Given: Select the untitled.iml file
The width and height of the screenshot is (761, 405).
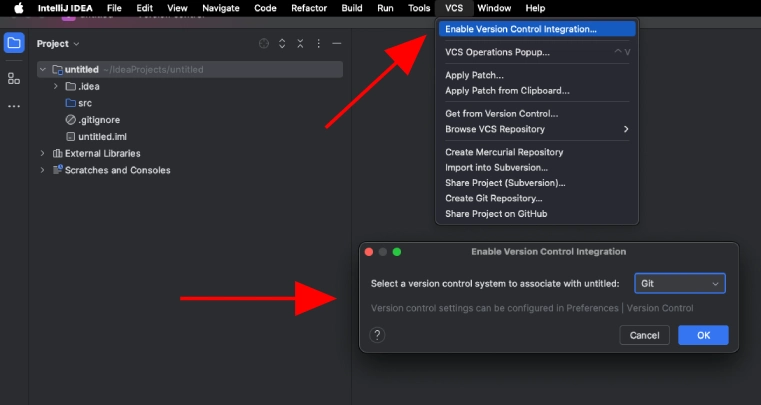Looking at the screenshot, I should coord(96,137).
